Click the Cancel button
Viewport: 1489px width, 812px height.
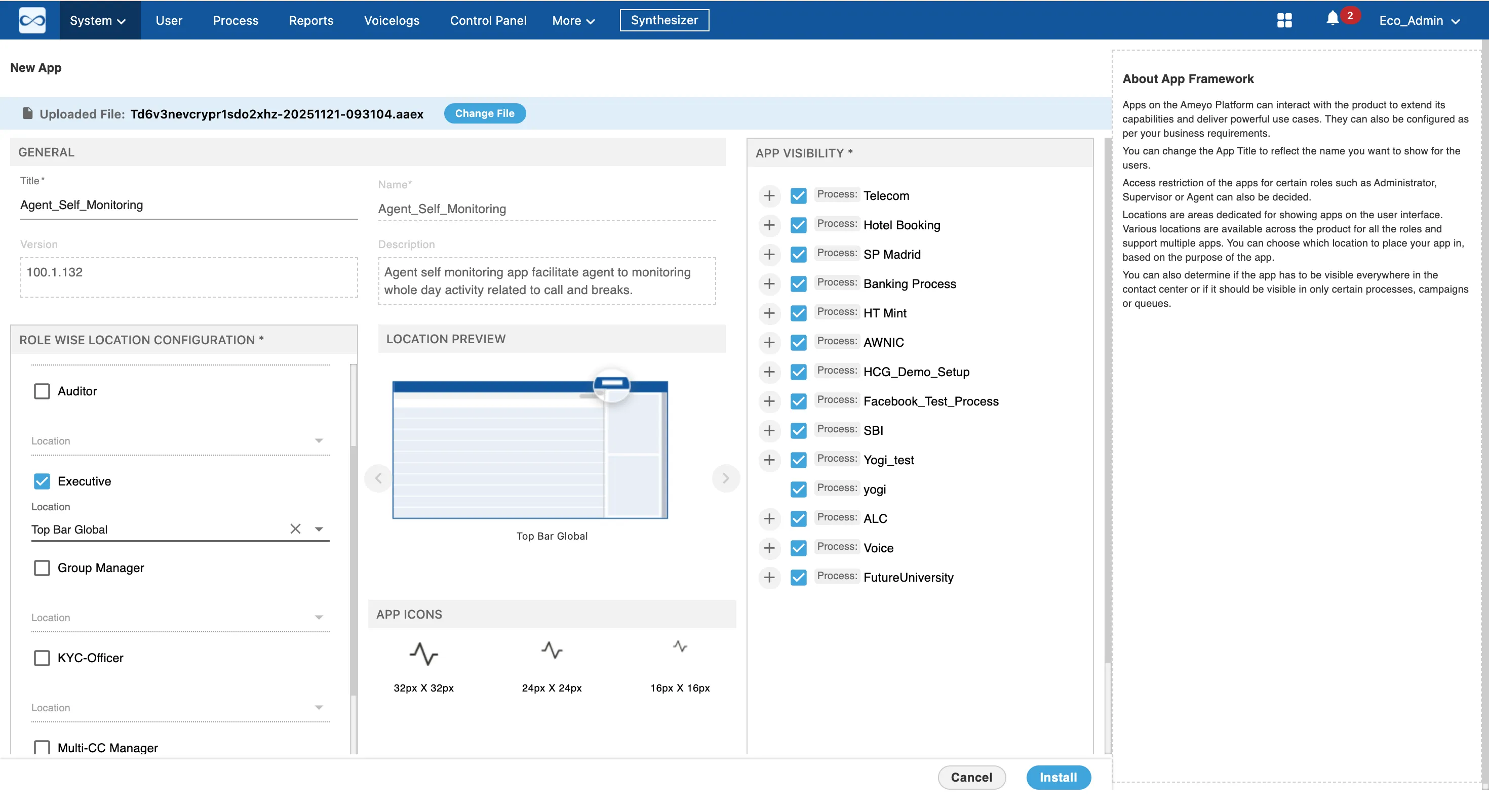[971, 778]
